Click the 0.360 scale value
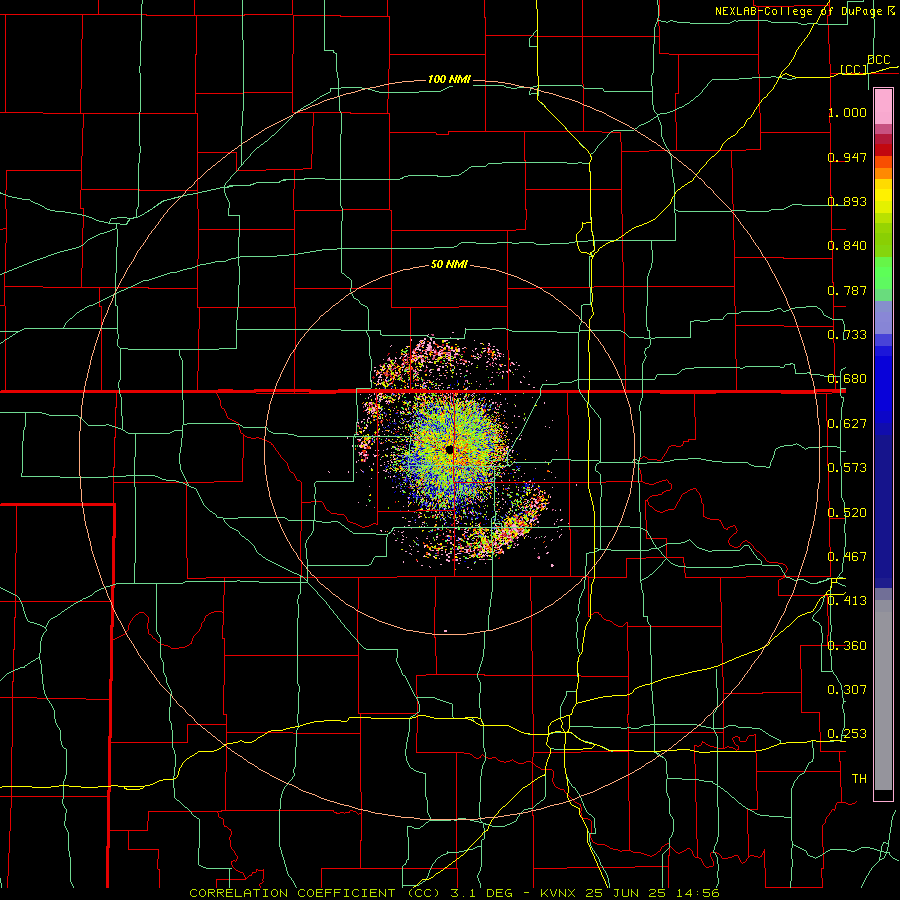Screen dimensions: 900x900 pyautogui.click(x=847, y=646)
